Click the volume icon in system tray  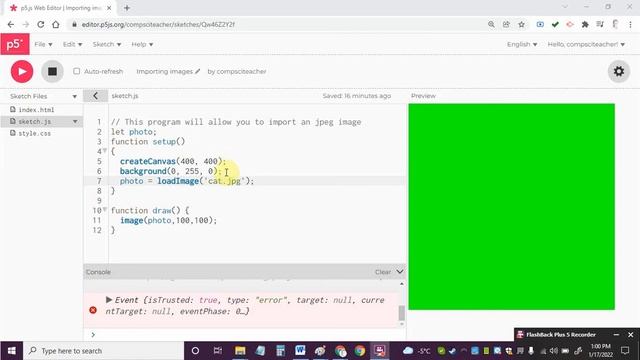pyautogui.click(x=553, y=351)
